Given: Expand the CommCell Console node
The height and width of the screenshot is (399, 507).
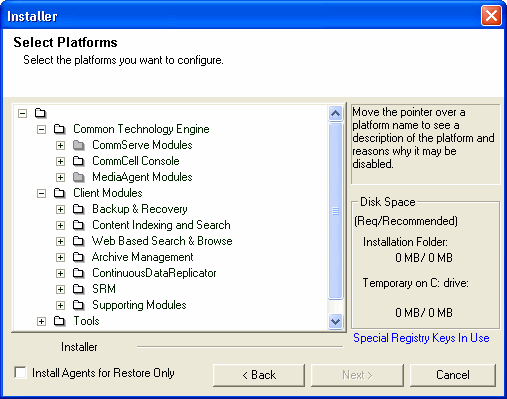Looking at the screenshot, I should [x=60, y=161].
